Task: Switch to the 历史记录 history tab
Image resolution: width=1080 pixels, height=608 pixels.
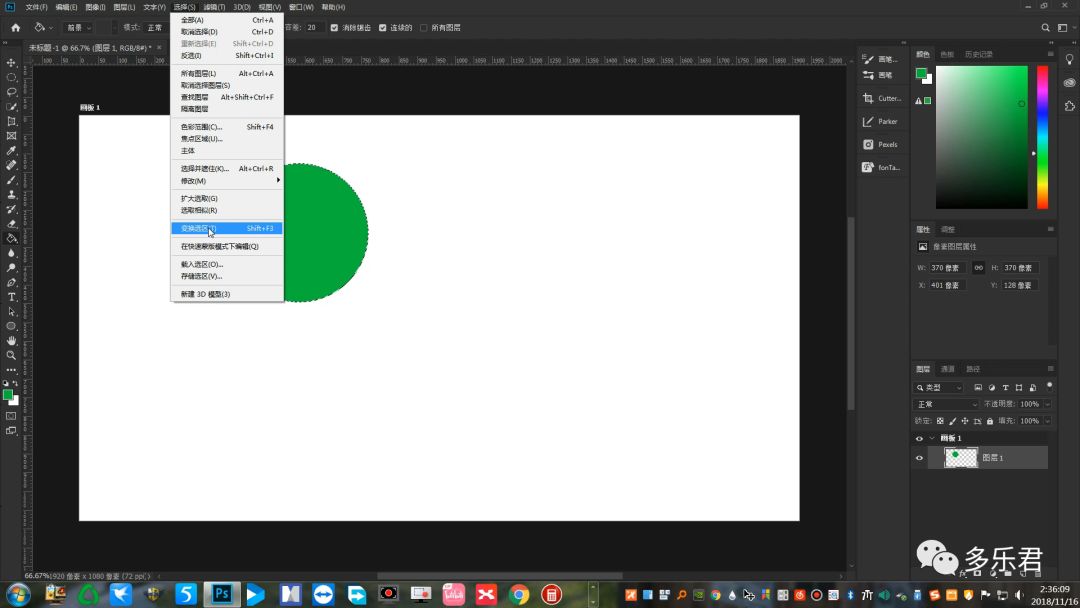Action: 978,54
